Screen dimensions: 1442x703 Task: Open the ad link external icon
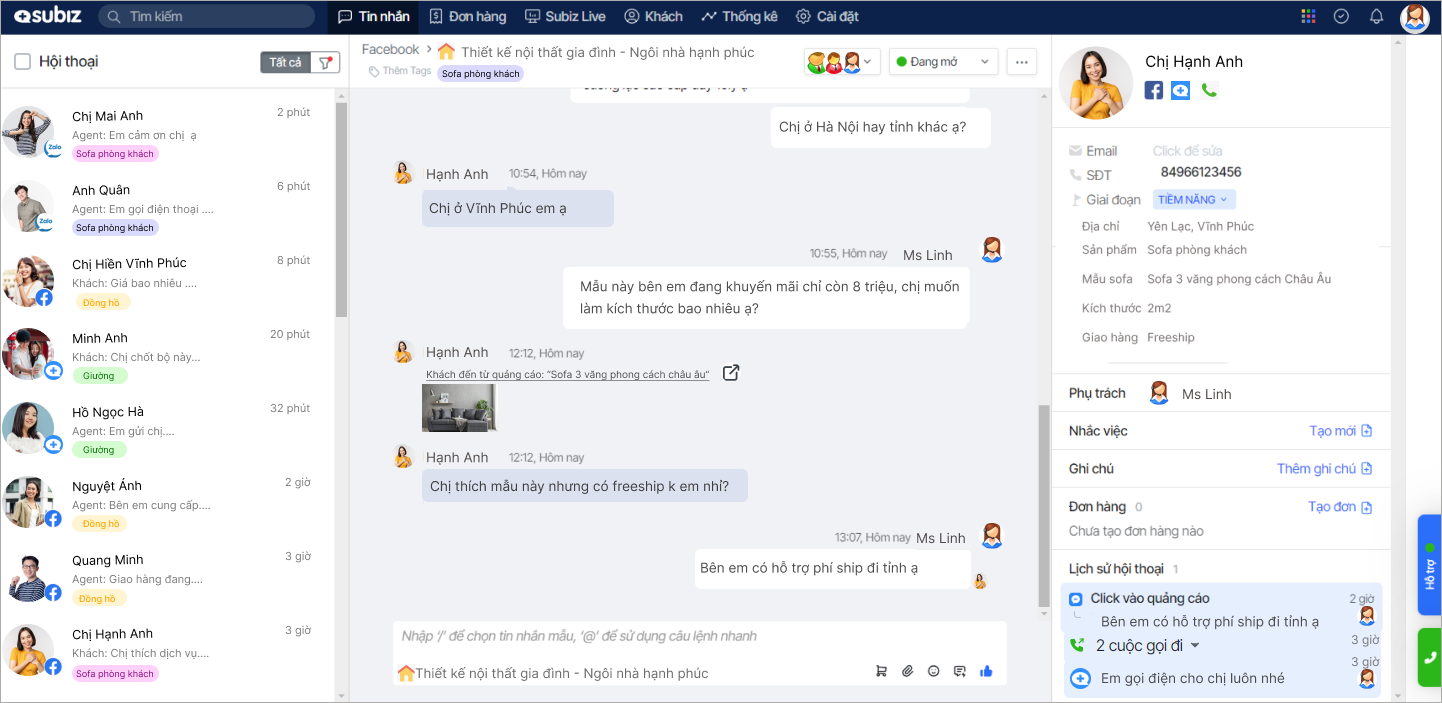(x=731, y=373)
